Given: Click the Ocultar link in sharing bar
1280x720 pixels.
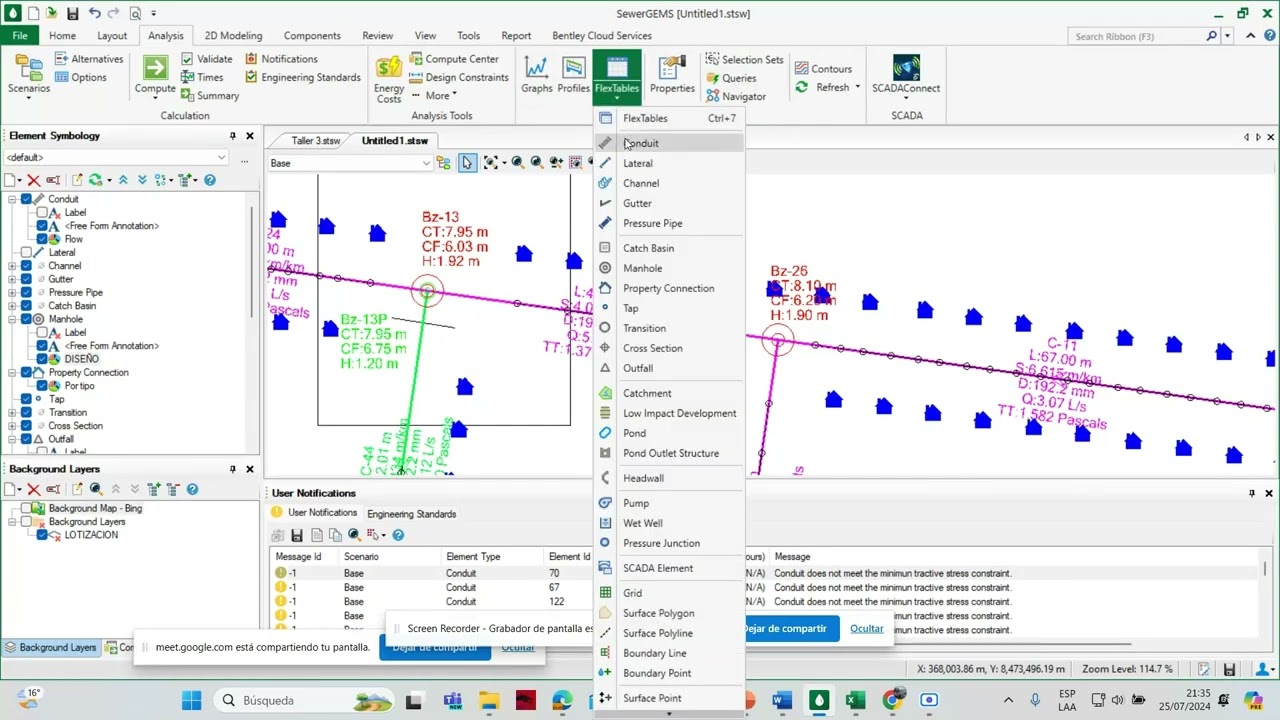Looking at the screenshot, I should pyautogui.click(x=867, y=628).
